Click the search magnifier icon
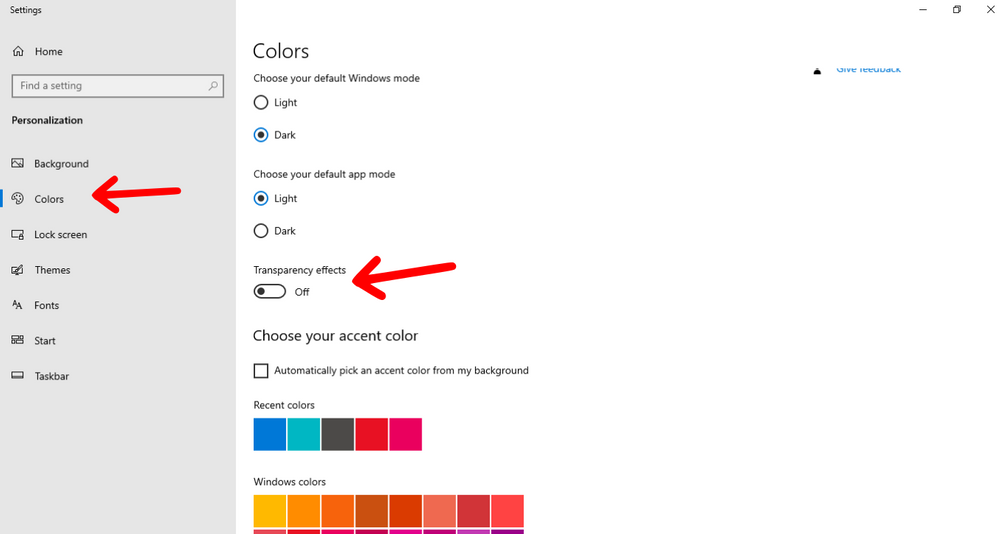The width and height of the screenshot is (1000, 534). point(213,86)
